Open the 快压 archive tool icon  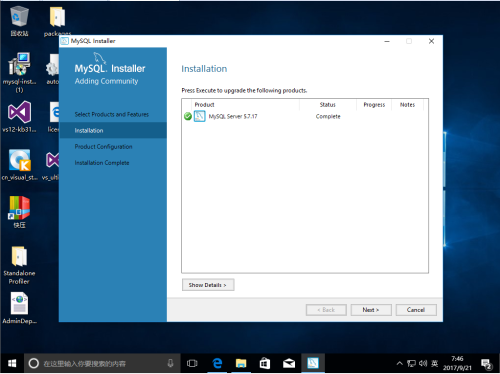[19, 212]
